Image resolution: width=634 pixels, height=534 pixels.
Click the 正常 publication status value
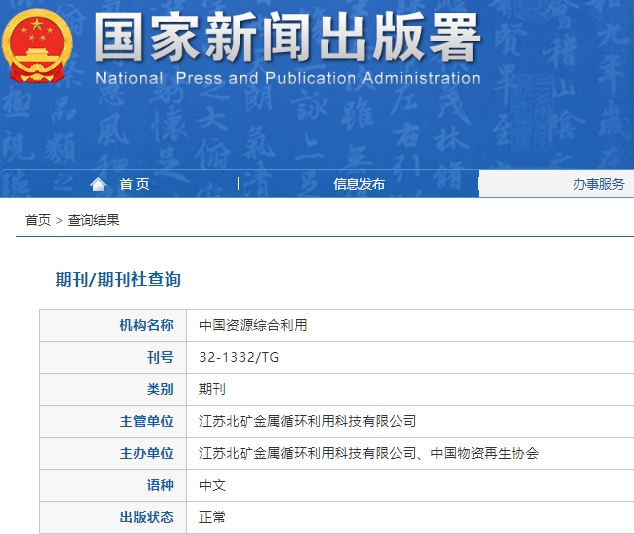point(212,517)
